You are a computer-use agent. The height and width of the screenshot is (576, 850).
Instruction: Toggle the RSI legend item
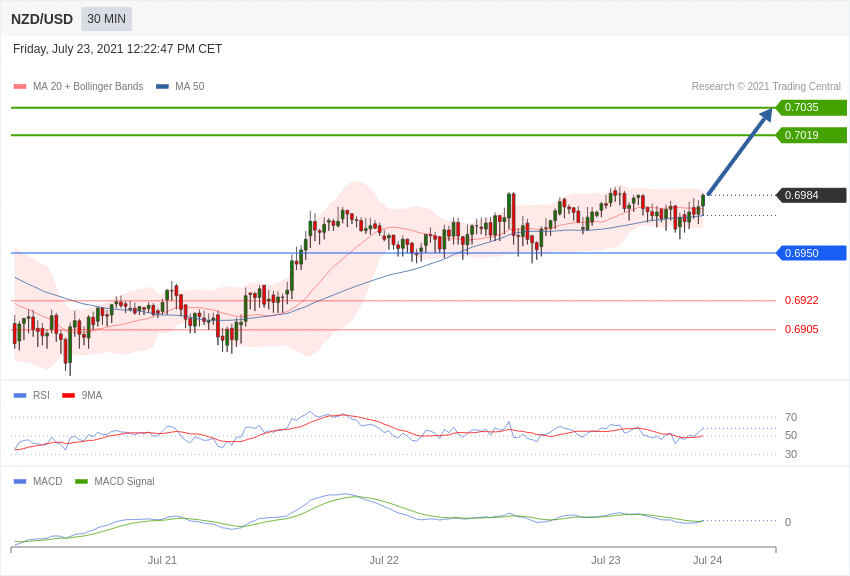(x=31, y=396)
